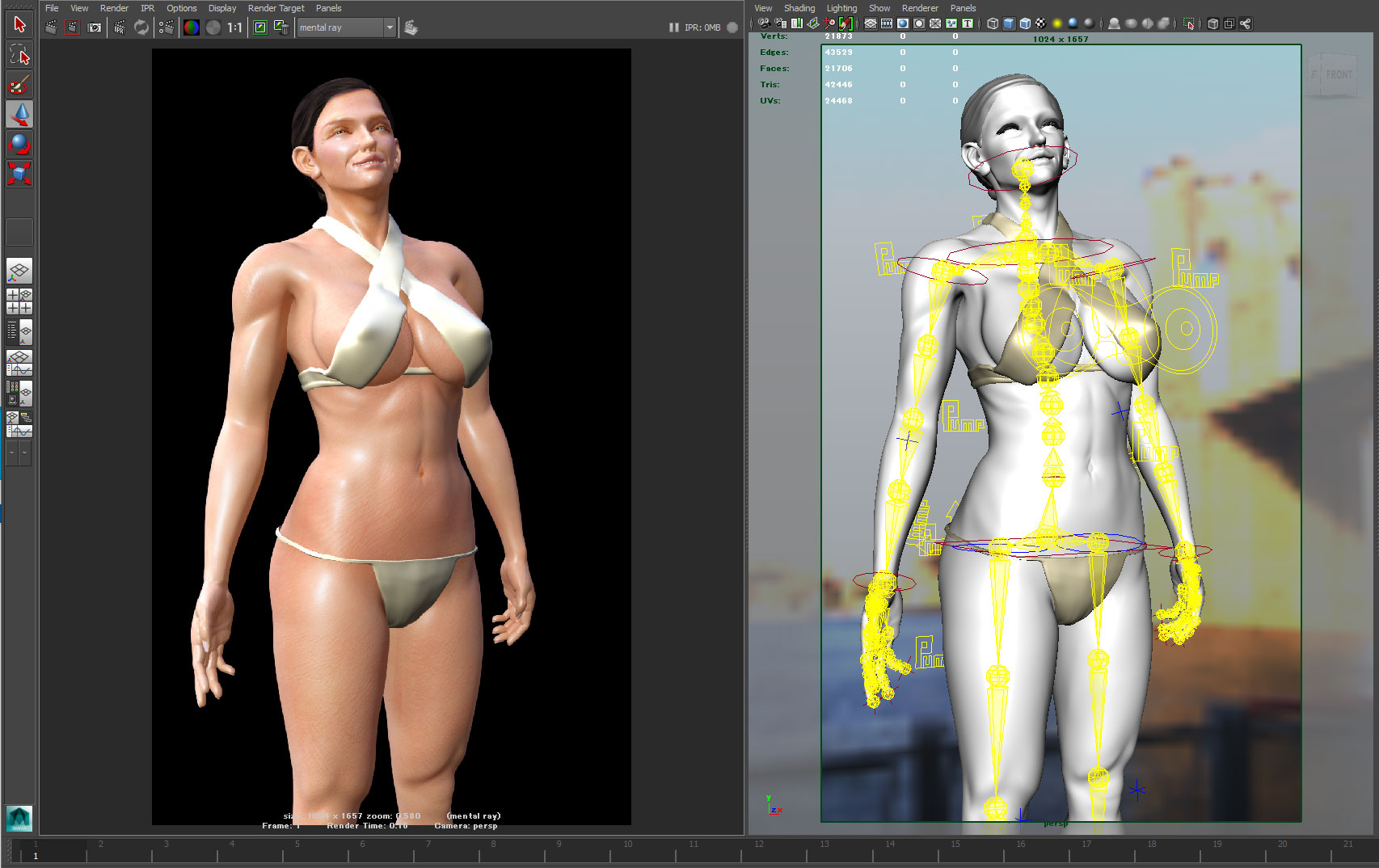1379x868 pixels.
Task: Click FRONT face of the view cube
Action: [1338, 74]
